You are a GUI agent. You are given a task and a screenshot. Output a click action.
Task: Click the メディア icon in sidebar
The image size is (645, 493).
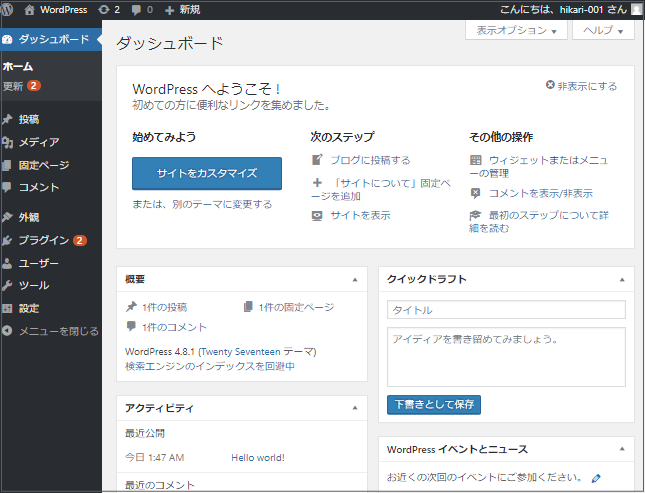click(x=7, y=142)
